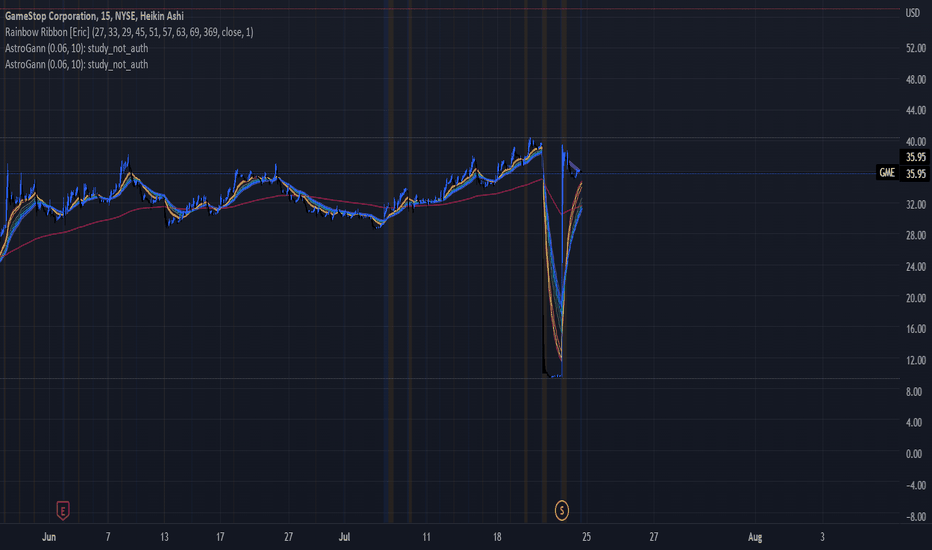
Task: Click the 12.00 price axis label
Action: [915, 360]
